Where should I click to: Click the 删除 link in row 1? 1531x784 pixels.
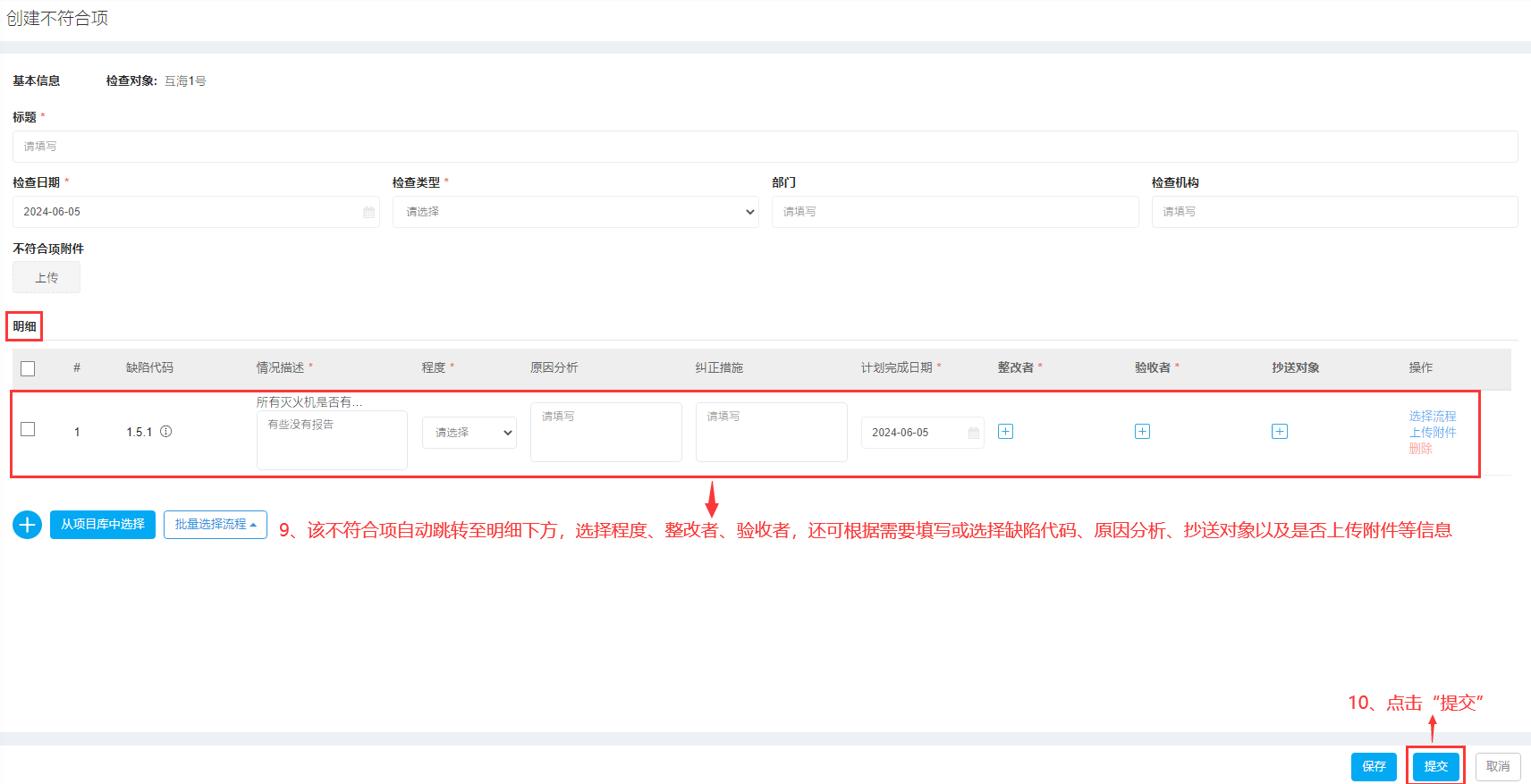point(1421,449)
